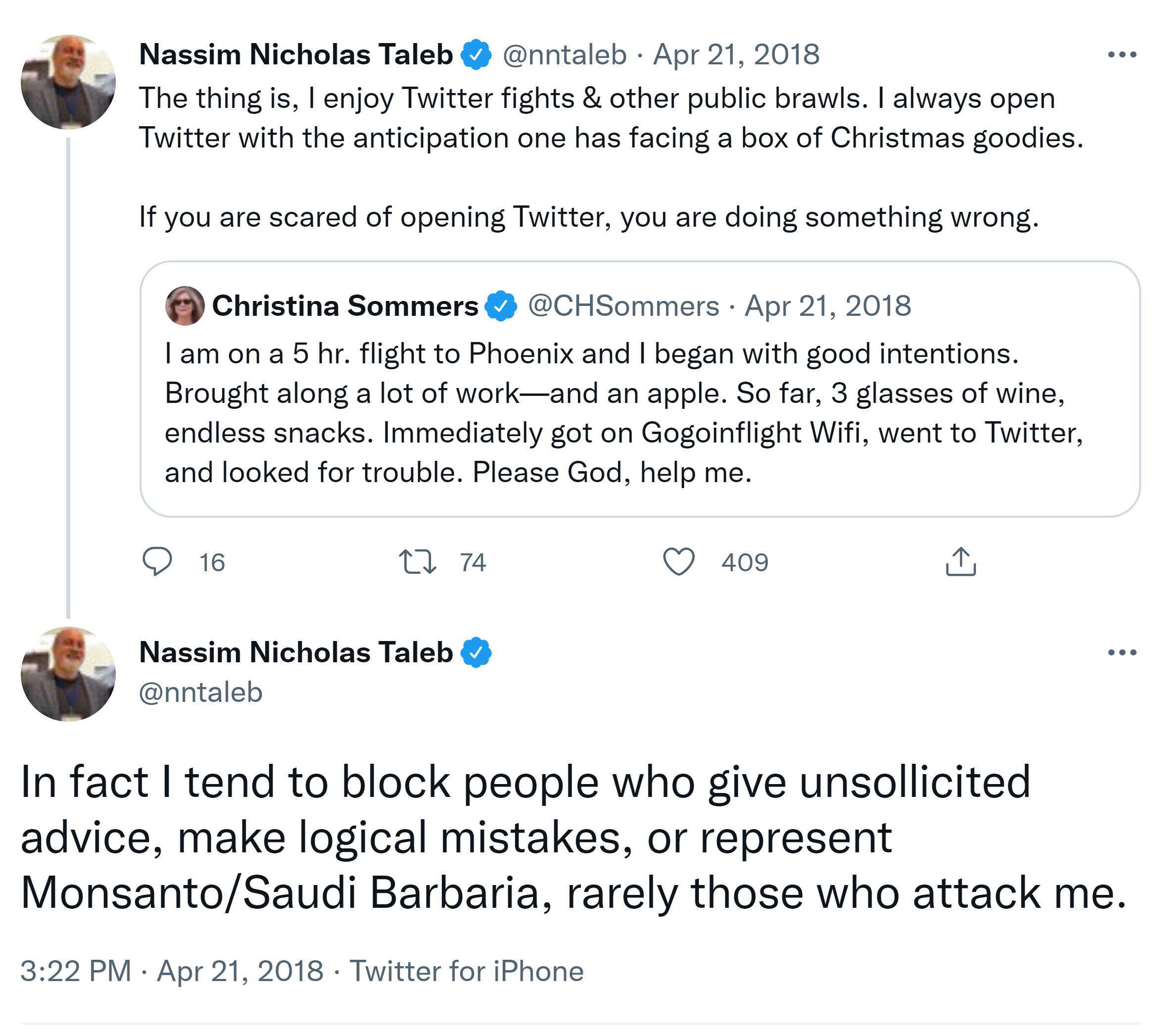This screenshot has width=1162, height=1036.
Task: Click the Twitter for iPhone source link
Action: 466,971
